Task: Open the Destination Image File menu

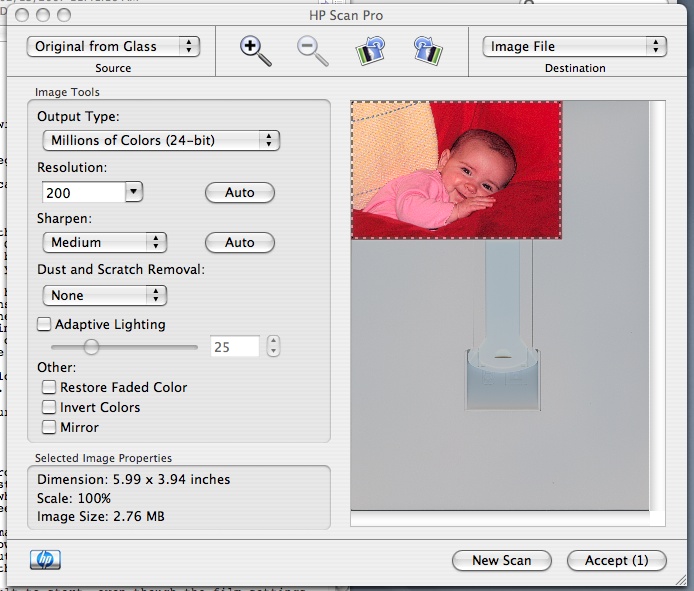Action: pyautogui.click(x=574, y=46)
